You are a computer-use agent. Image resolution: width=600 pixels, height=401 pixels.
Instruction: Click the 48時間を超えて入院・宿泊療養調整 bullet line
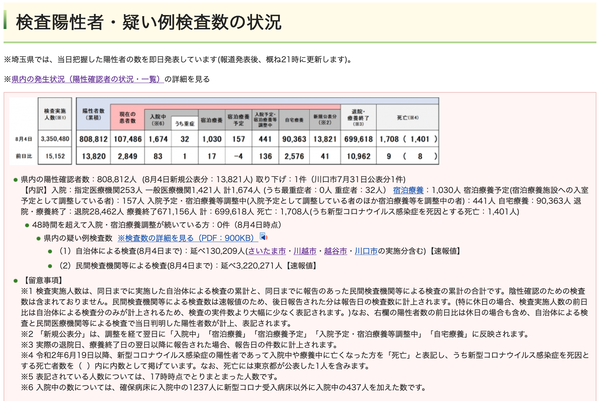tap(157, 225)
